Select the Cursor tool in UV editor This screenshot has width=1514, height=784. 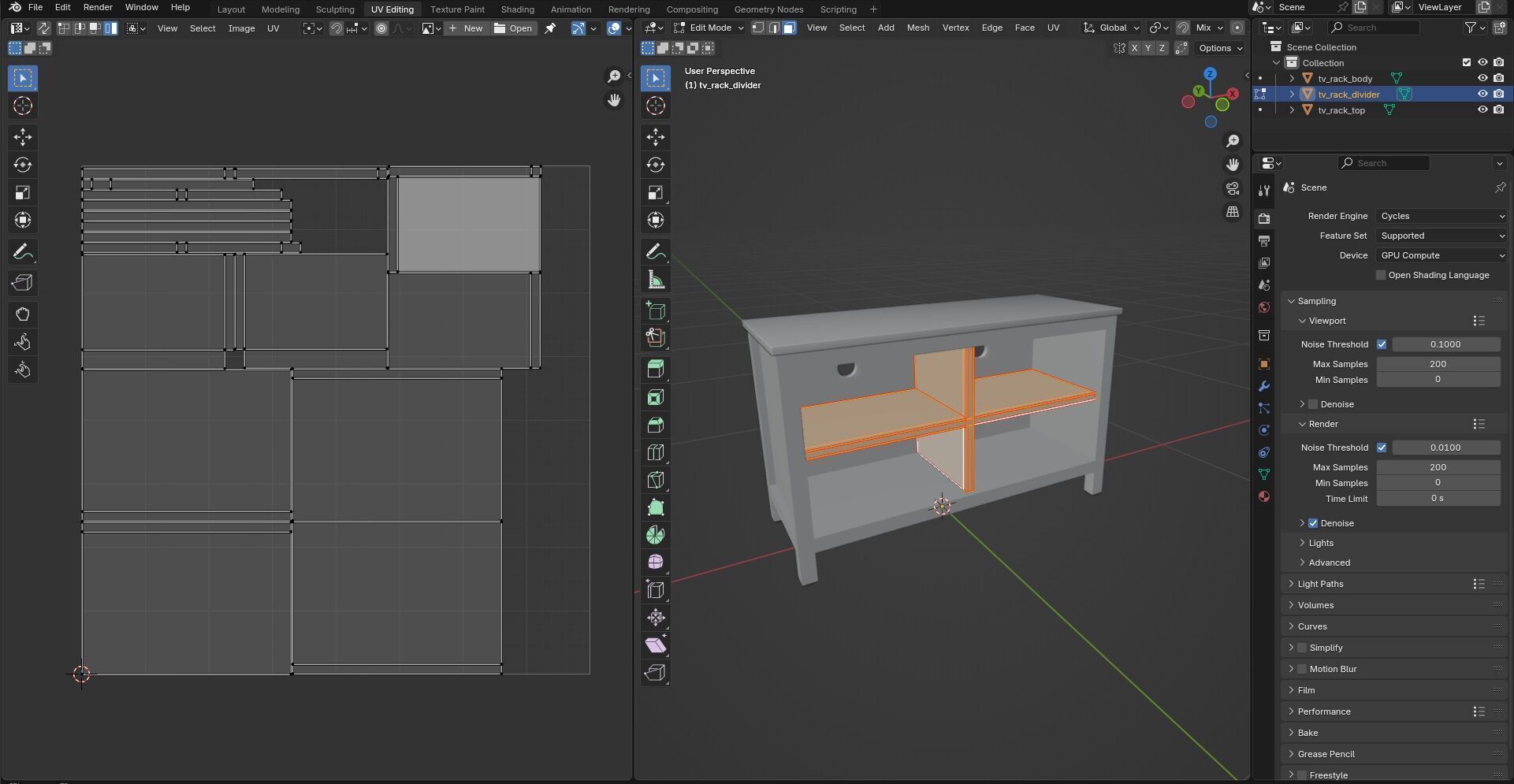click(22, 106)
